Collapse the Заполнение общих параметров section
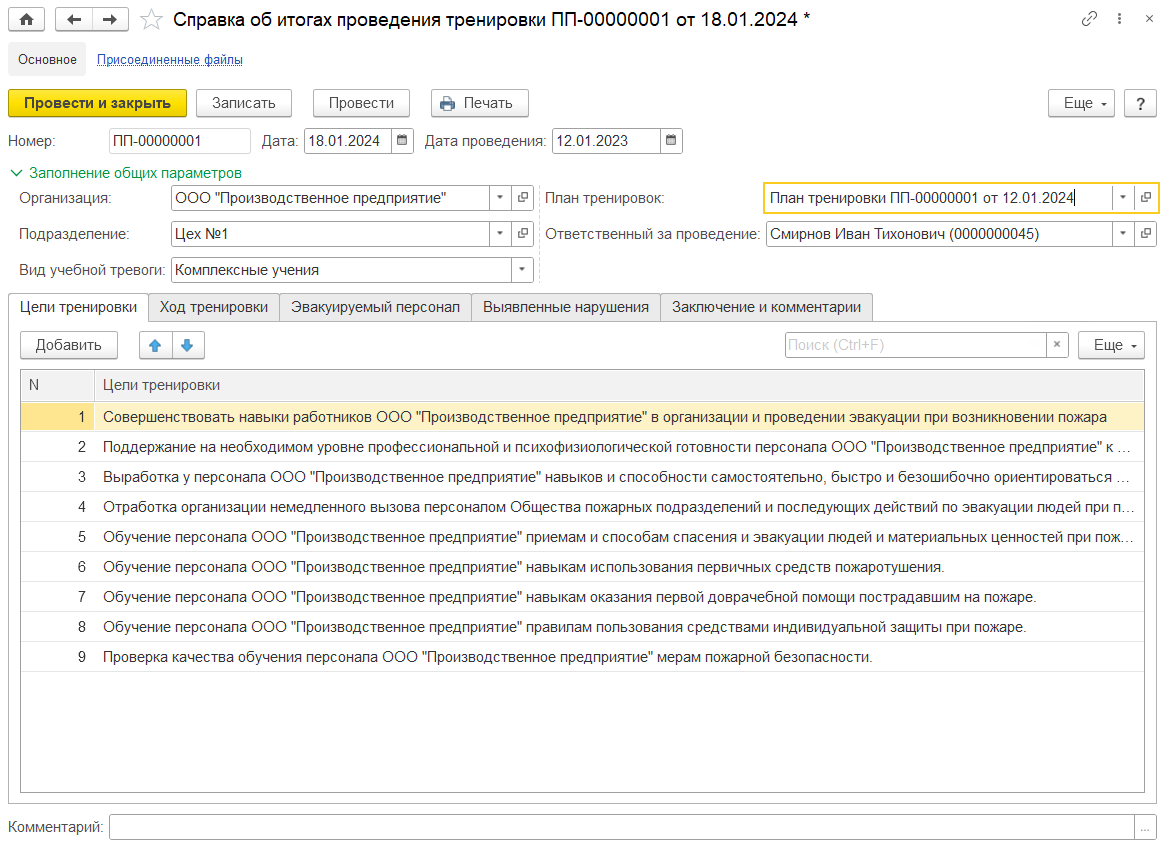This screenshot has width=1162, height=845. [16, 173]
